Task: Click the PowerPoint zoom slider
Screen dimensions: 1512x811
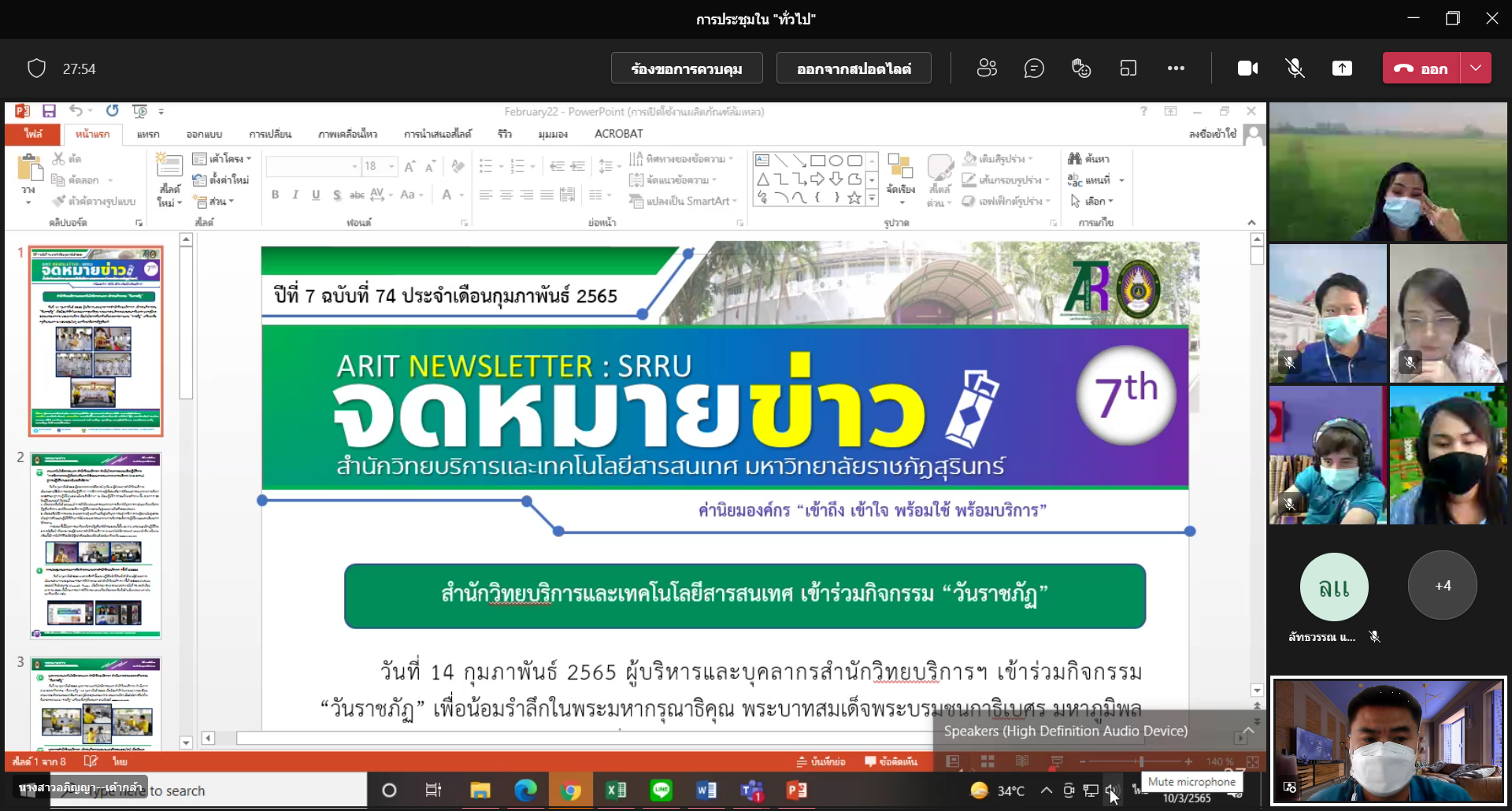Action: tap(1140, 761)
